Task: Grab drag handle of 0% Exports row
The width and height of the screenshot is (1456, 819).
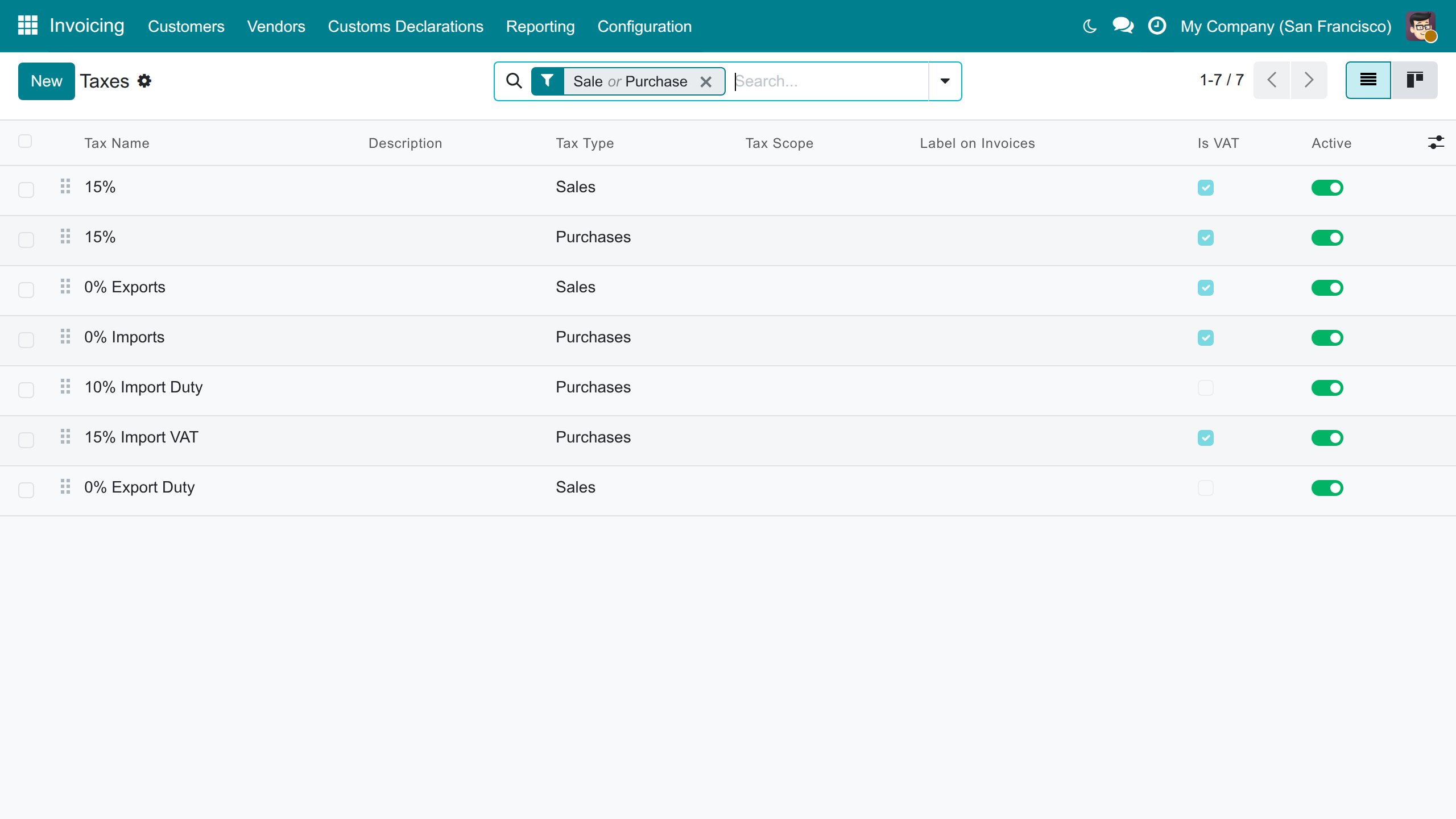Action: [x=65, y=286]
